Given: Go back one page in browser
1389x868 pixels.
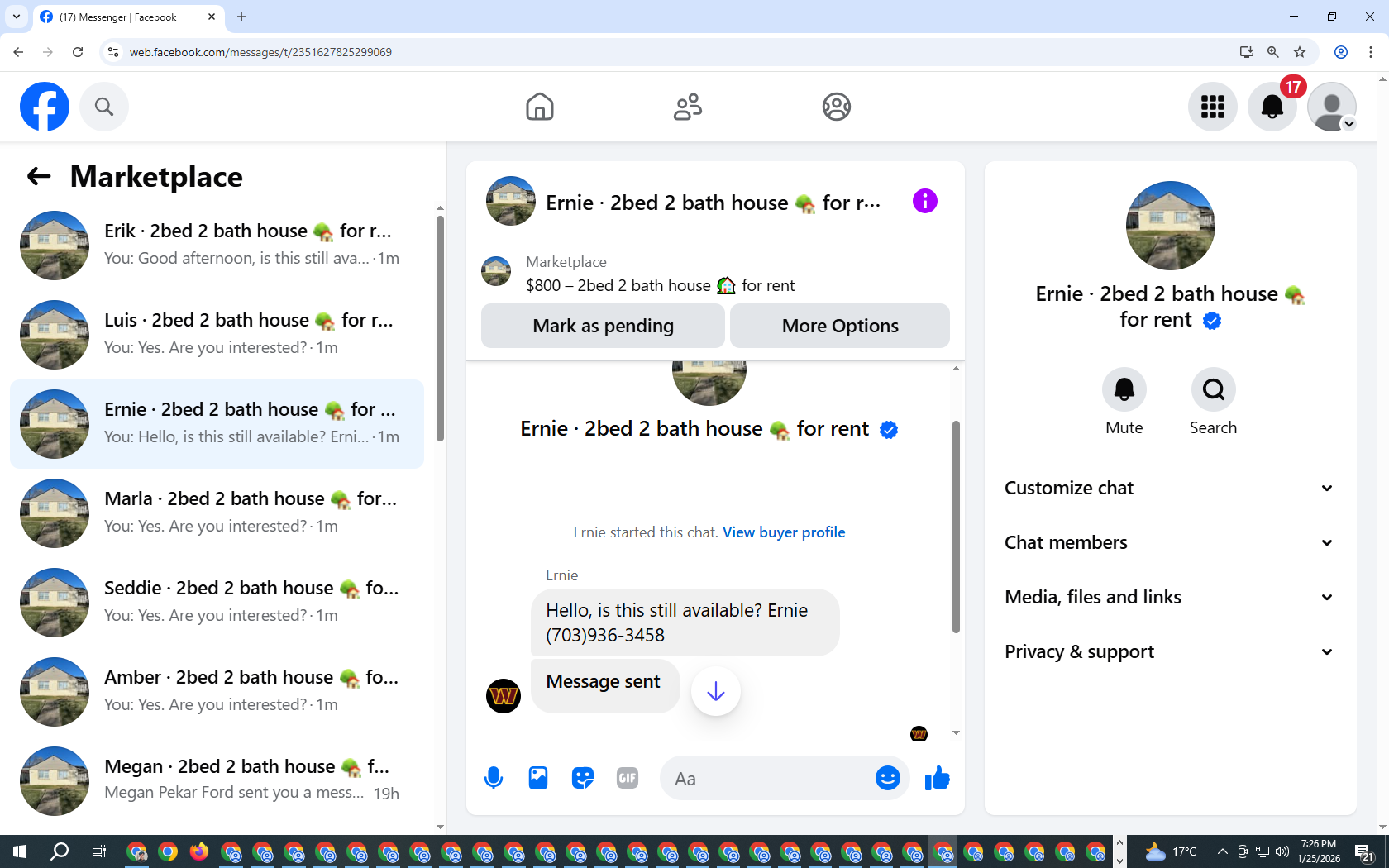Looking at the screenshot, I should 18,52.
